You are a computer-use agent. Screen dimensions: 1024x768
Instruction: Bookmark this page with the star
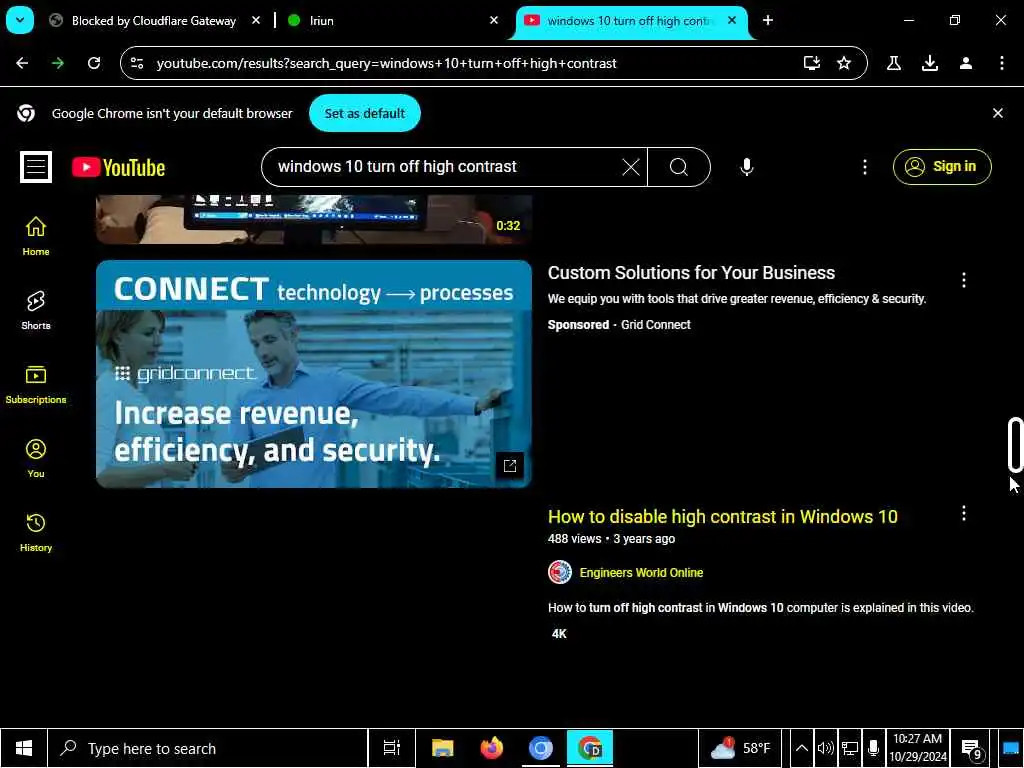(x=844, y=63)
